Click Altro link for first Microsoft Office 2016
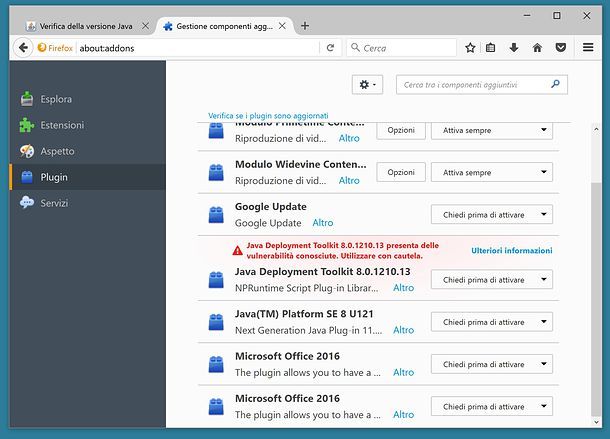 pos(403,372)
